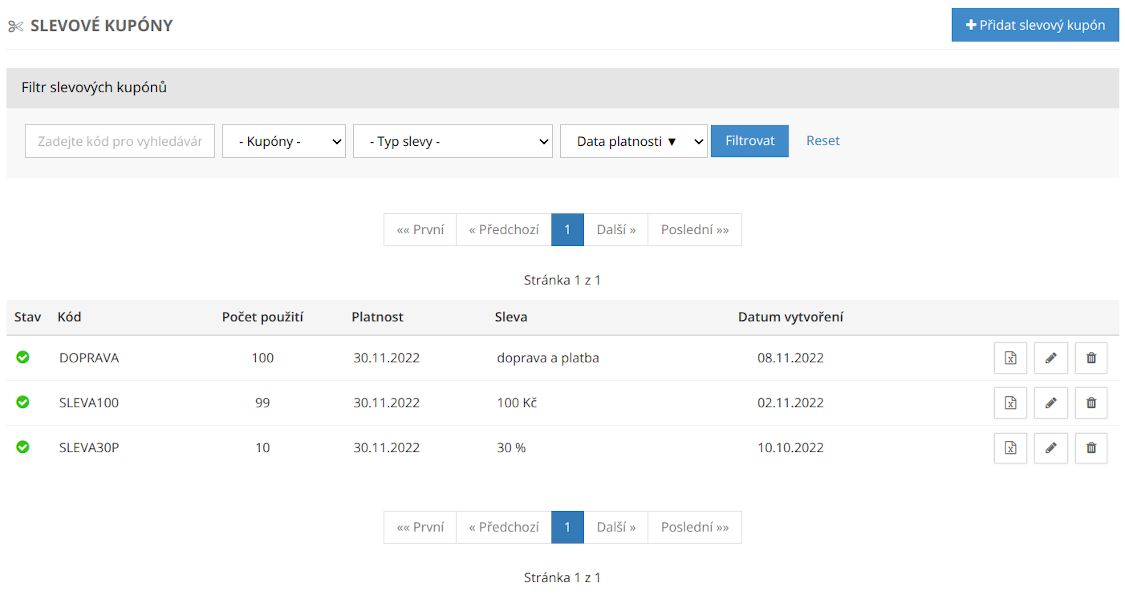
Task: Export the SLEVA100 coupon to Excel
Action: point(1010,403)
